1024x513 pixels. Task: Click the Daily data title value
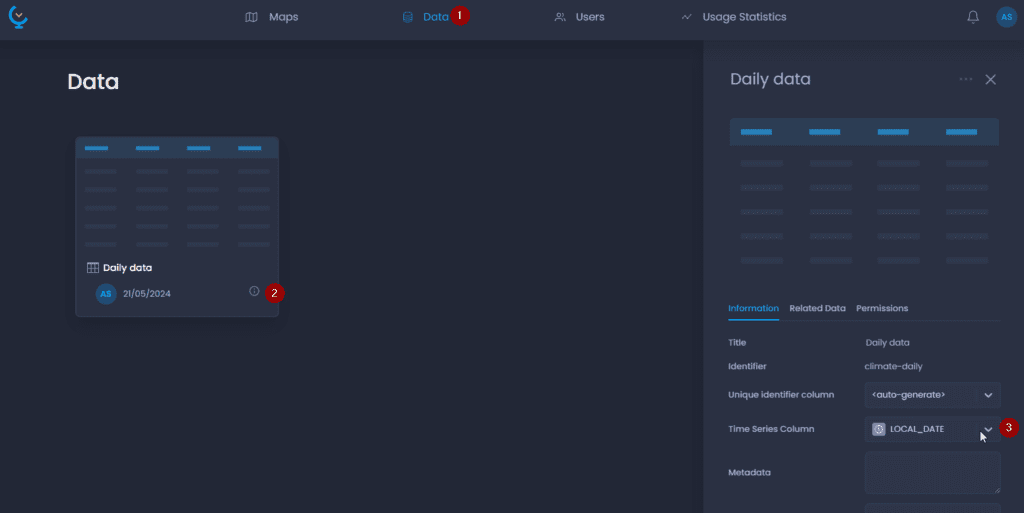(x=888, y=342)
